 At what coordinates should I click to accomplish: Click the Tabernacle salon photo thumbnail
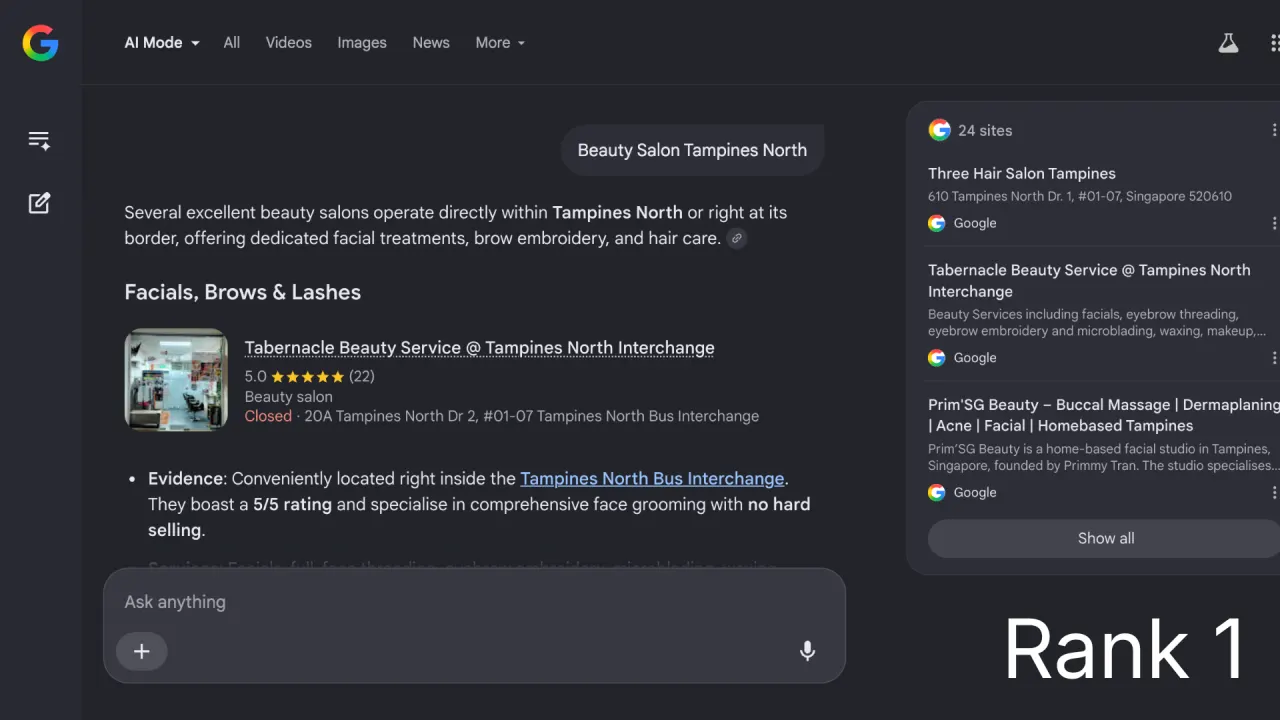(176, 380)
